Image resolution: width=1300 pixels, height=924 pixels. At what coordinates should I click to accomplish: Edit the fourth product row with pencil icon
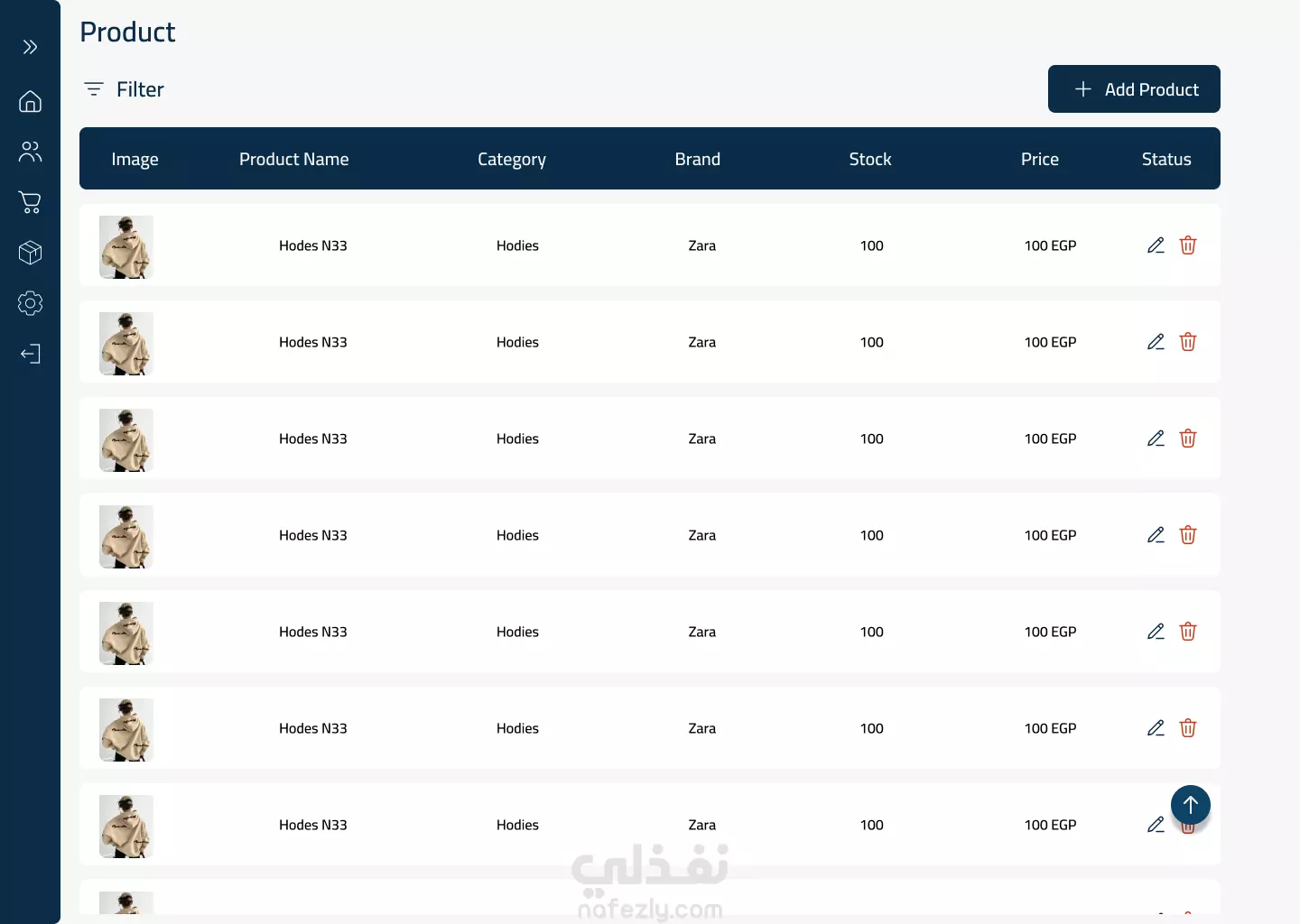[x=1156, y=535]
